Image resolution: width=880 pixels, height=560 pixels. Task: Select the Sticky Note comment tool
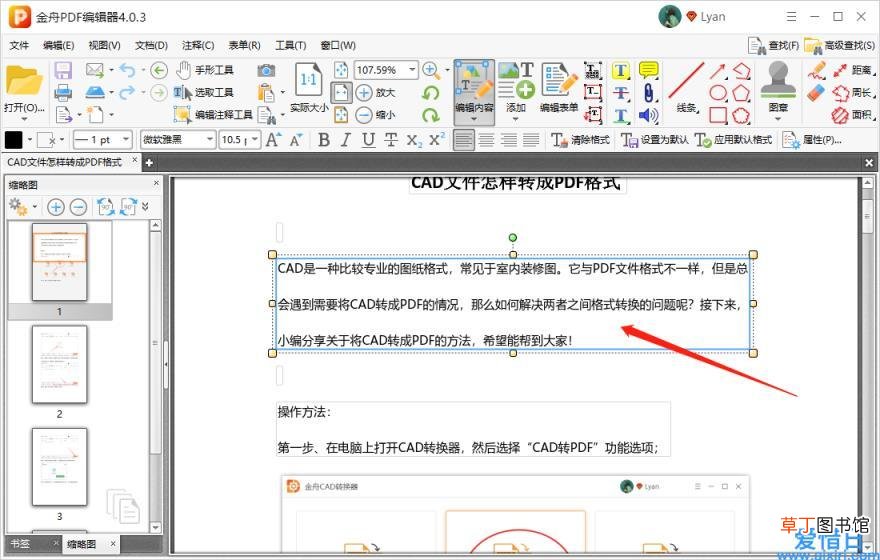pyautogui.click(x=648, y=70)
